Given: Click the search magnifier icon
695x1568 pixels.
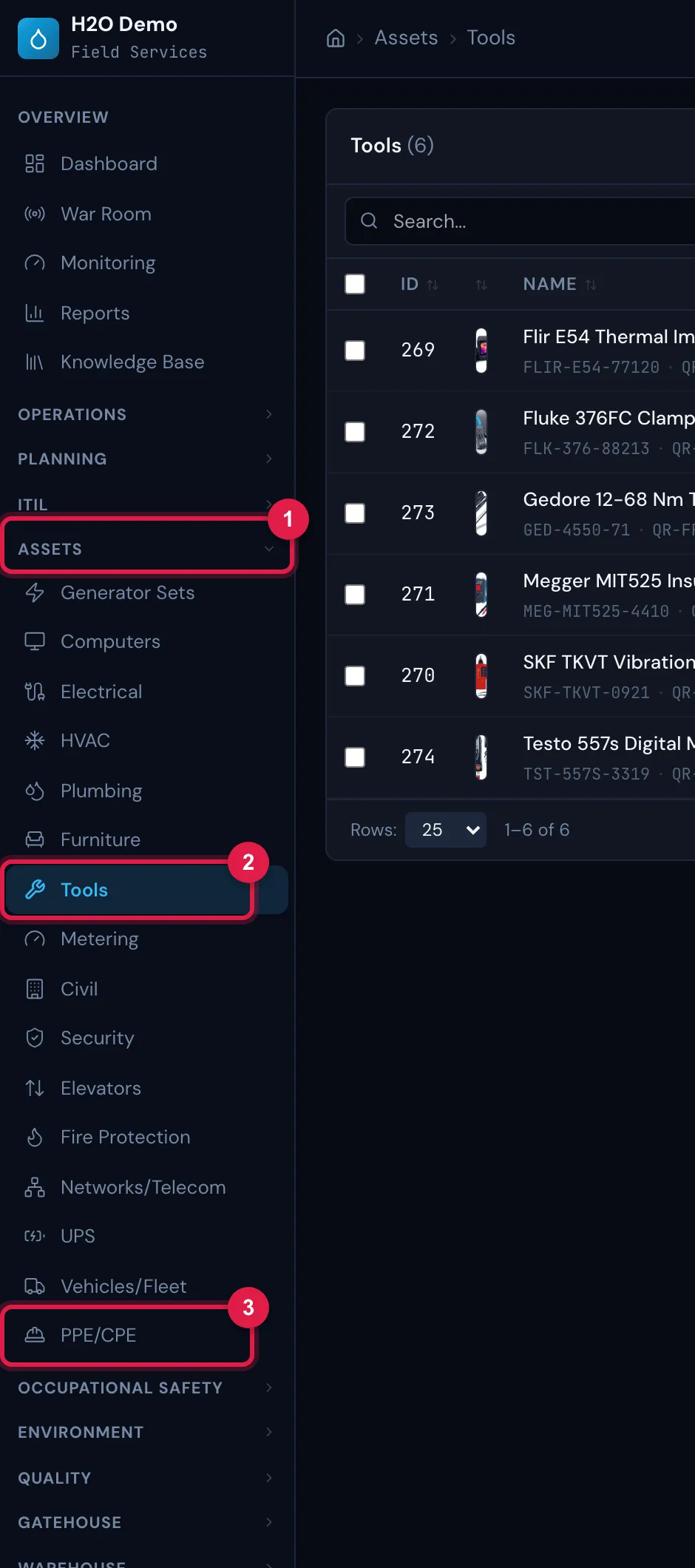Looking at the screenshot, I should tap(369, 220).
